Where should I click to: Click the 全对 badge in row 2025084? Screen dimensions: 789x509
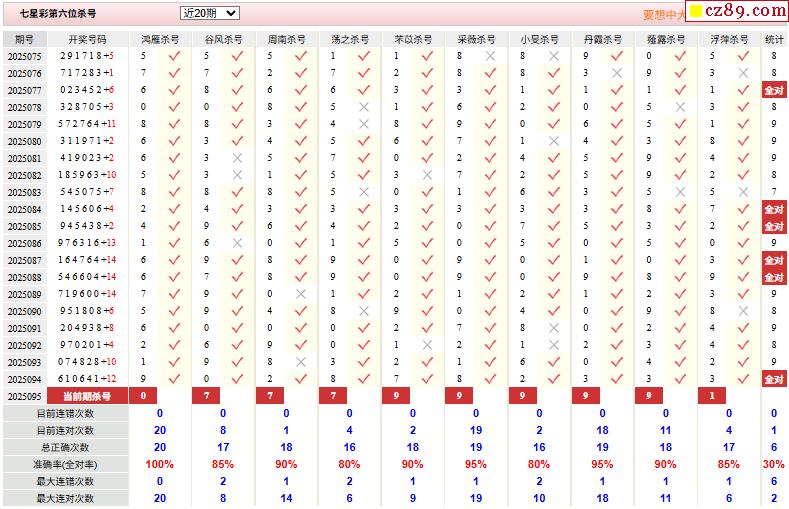pos(774,209)
